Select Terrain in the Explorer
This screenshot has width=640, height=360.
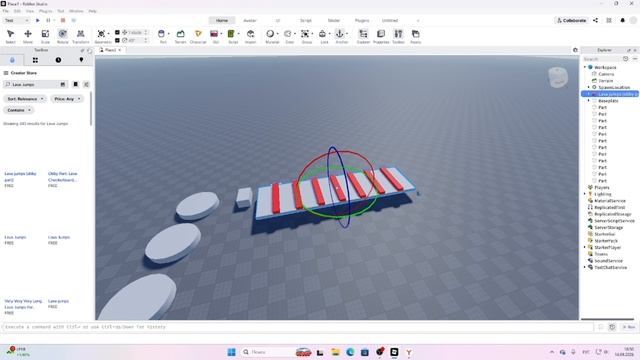[606, 81]
